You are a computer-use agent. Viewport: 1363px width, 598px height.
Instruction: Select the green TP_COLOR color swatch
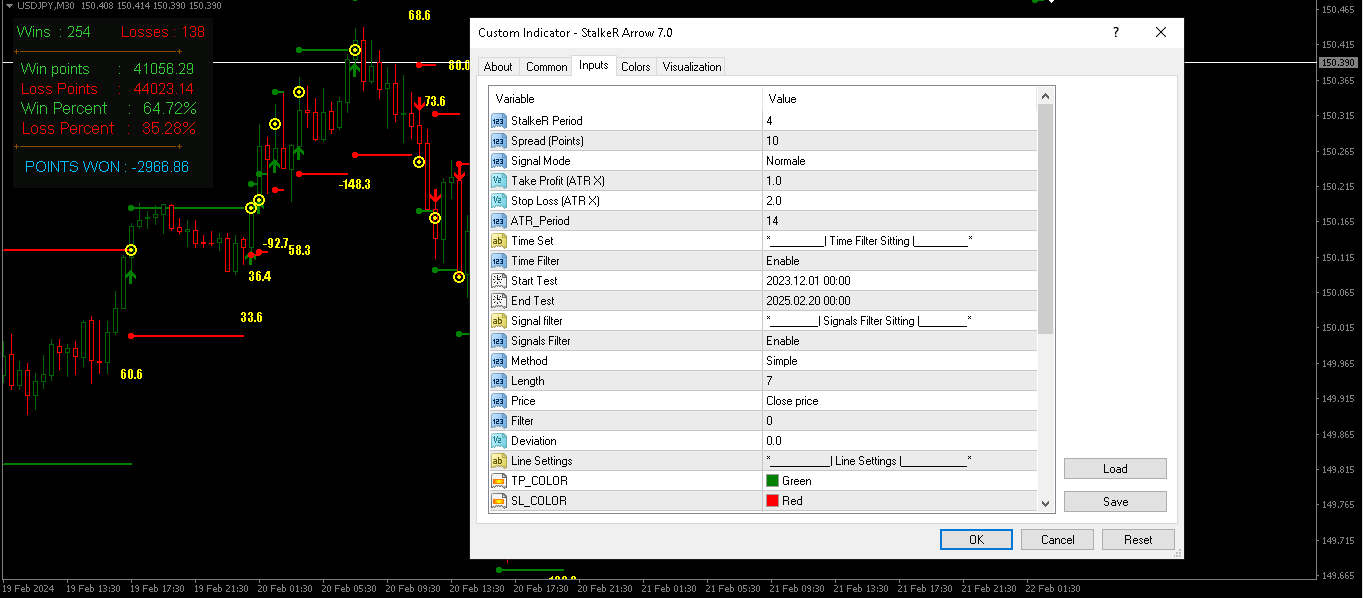[770, 480]
